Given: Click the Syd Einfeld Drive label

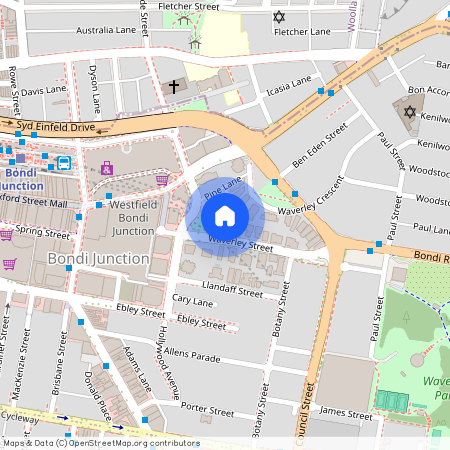Looking at the screenshot, I should 56,127.
